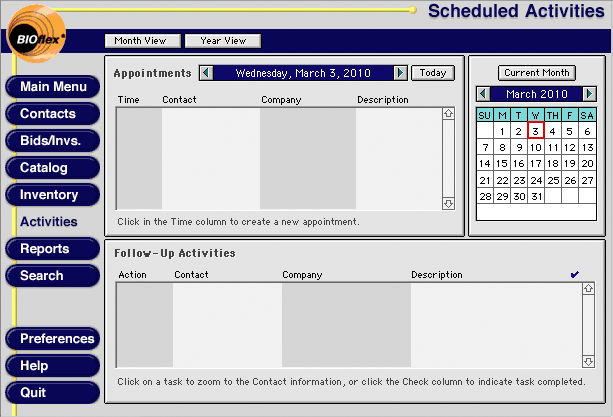613x417 pixels.
Task: Select March 17 in the calendar
Action: (536, 163)
